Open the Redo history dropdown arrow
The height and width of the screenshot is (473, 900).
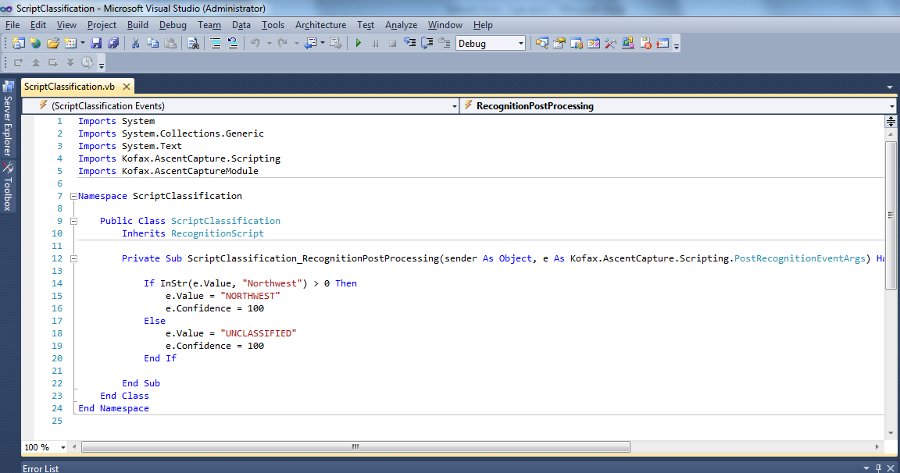(x=296, y=44)
